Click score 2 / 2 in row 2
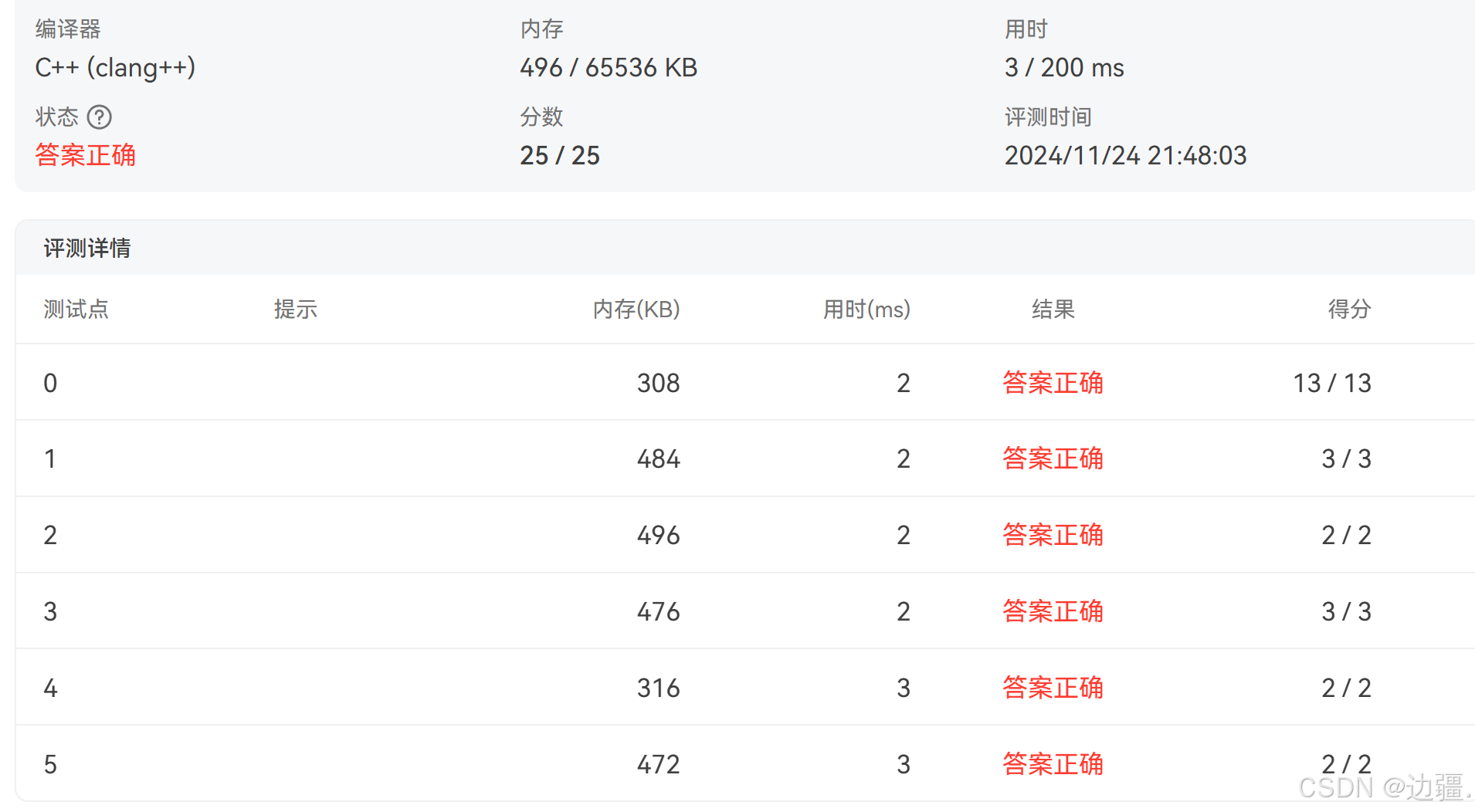This screenshot has width=1475, height=812. 1346,535
